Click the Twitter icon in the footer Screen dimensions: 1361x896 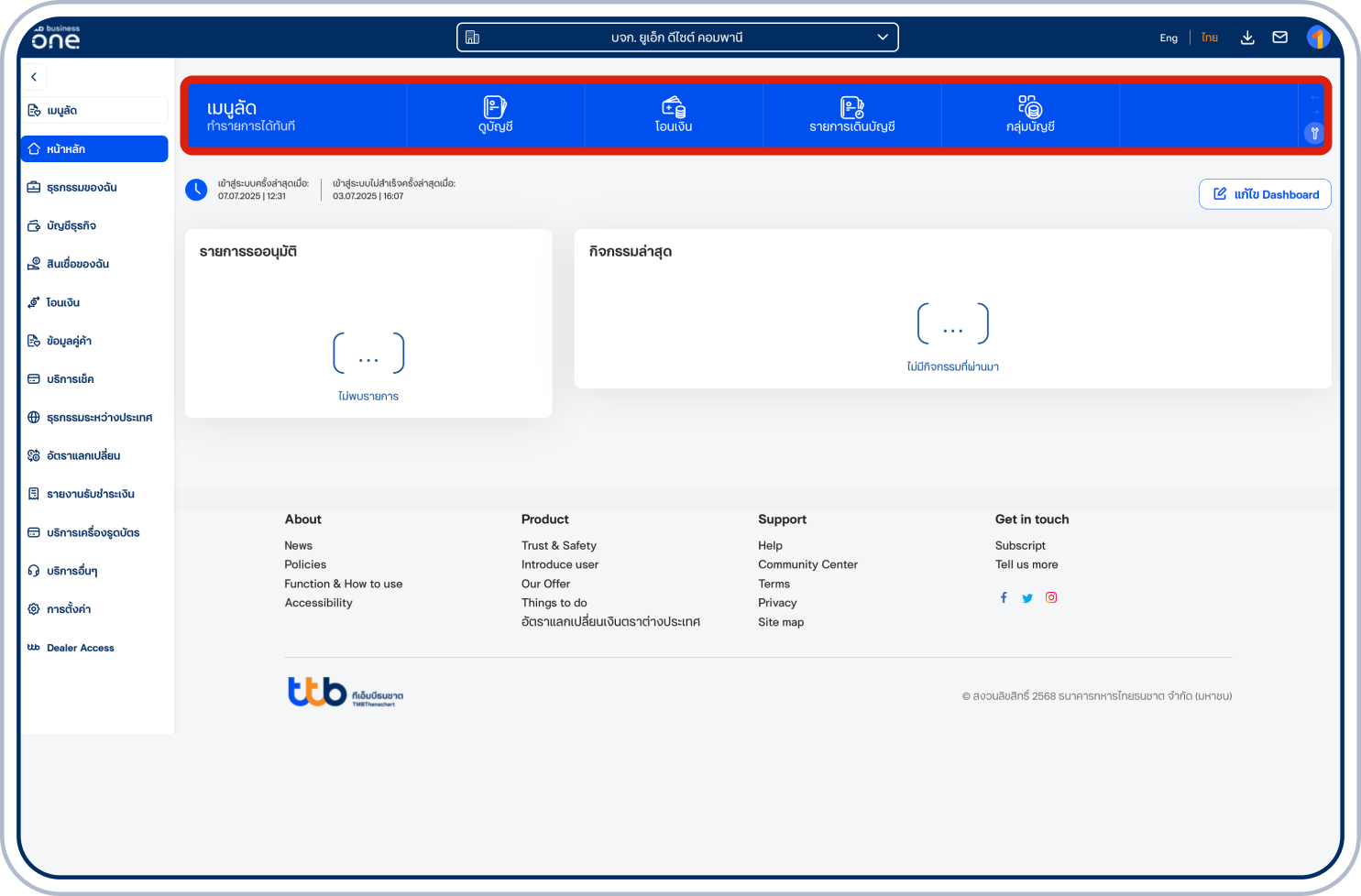pyautogui.click(x=1027, y=597)
